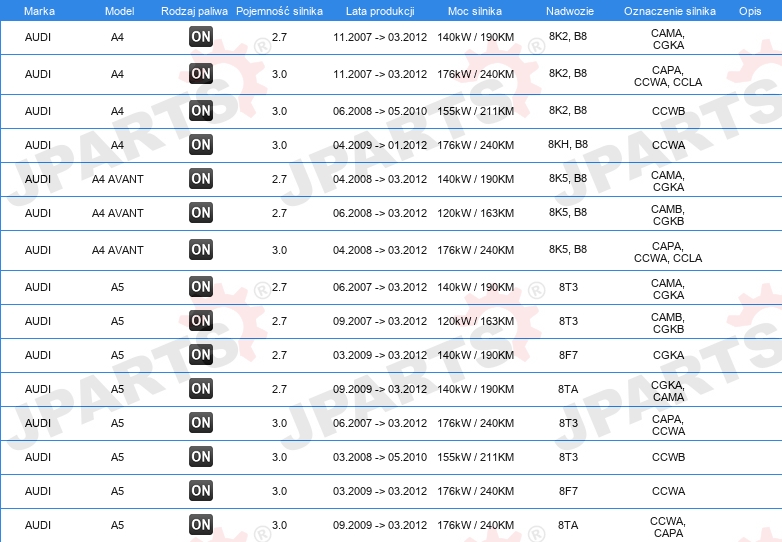Click the ON icon in the A5 09.2007 120kW row
This screenshot has height=542, width=782.
[201, 321]
